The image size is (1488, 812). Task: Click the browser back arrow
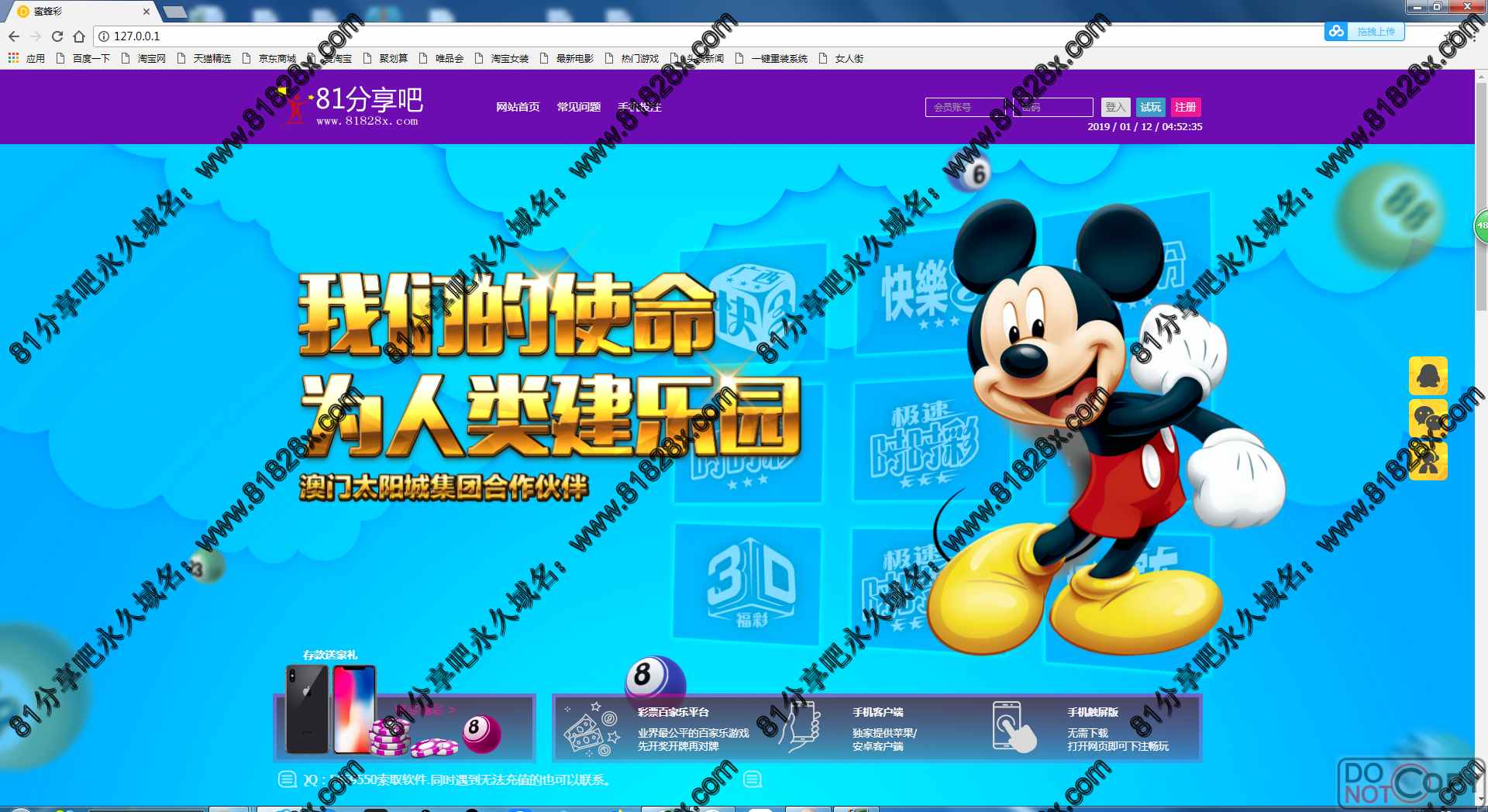pos(14,36)
